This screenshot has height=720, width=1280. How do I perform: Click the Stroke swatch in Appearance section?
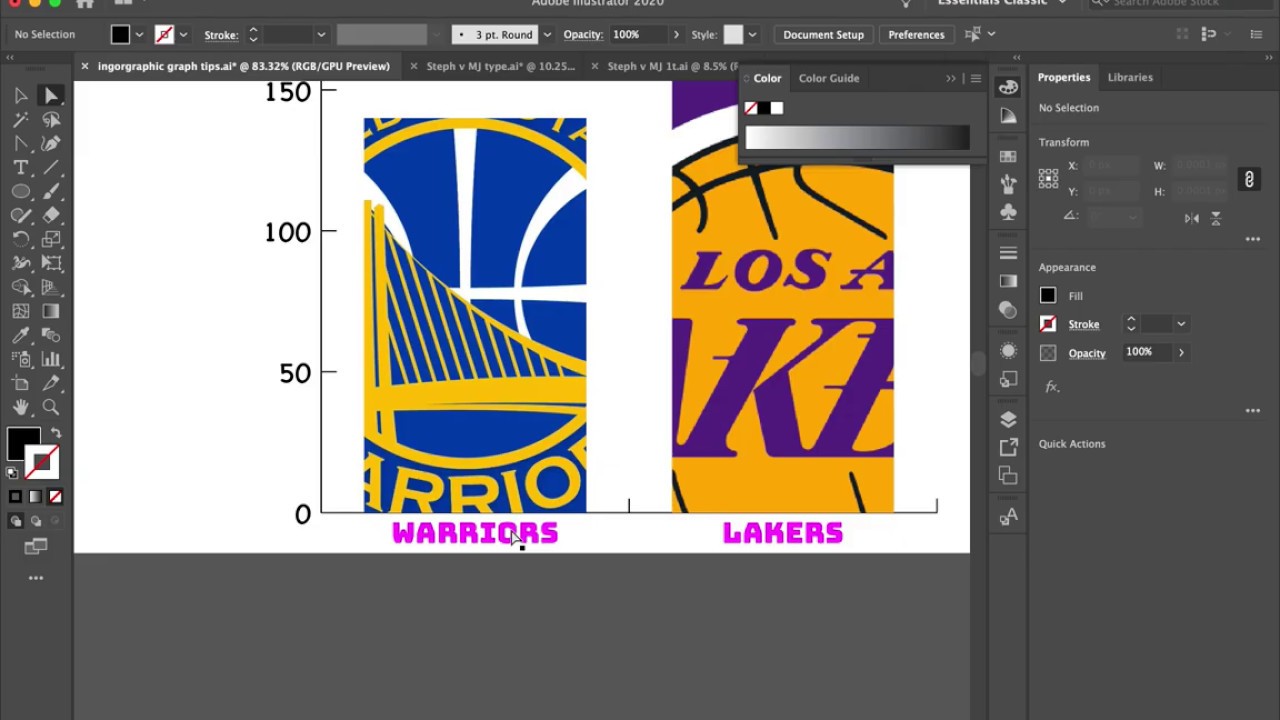[x=1047, y=324]
